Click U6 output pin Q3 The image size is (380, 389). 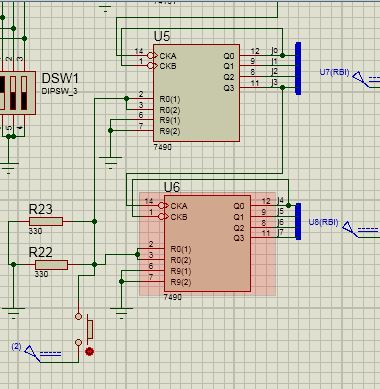(x=261, y=237)
